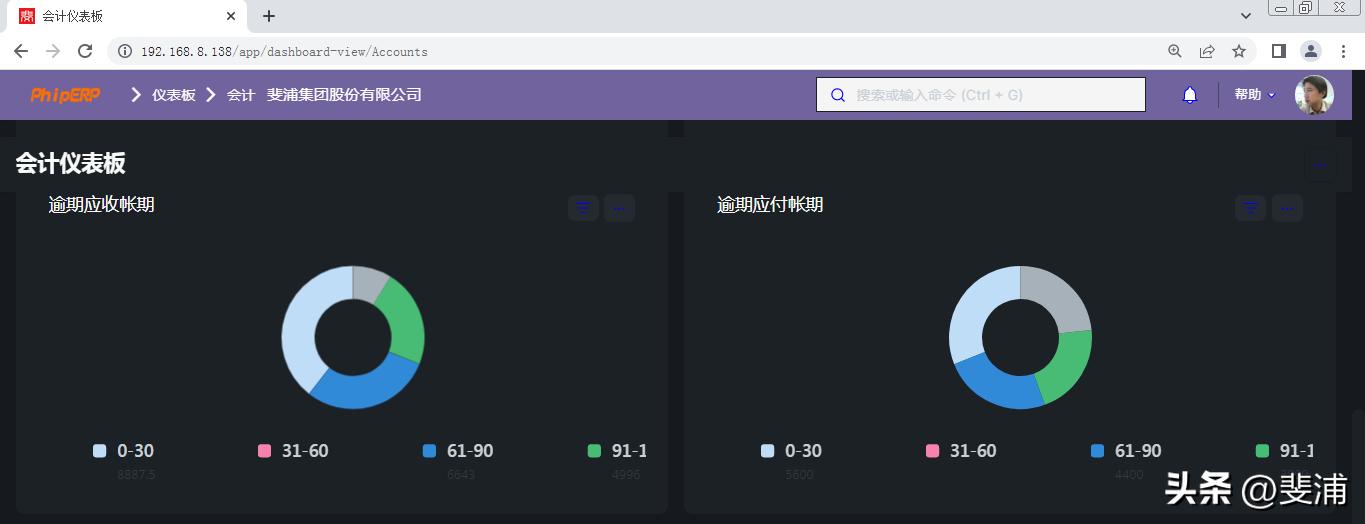Go to 仪表板 breadcrumb
The image size is (1365, 524).
click(x=174, y=95)
